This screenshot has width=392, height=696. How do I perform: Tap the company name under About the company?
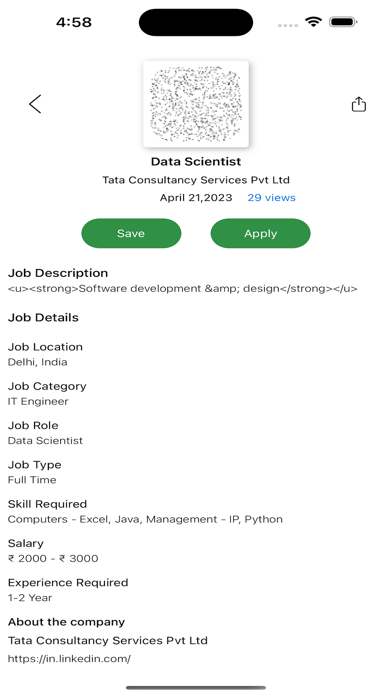[x=108, y=641]
